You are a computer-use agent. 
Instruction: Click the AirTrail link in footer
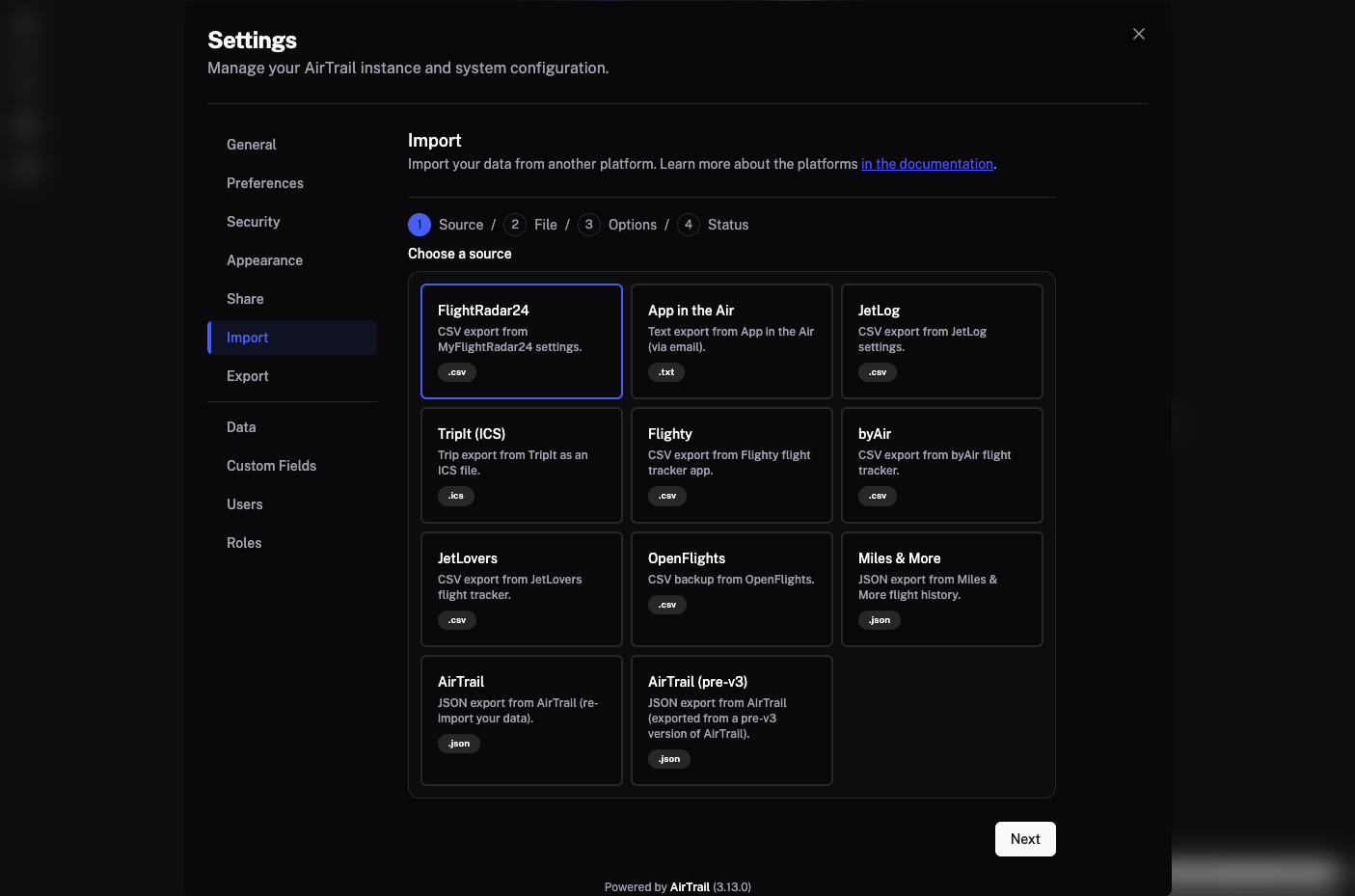coord(690,887)
